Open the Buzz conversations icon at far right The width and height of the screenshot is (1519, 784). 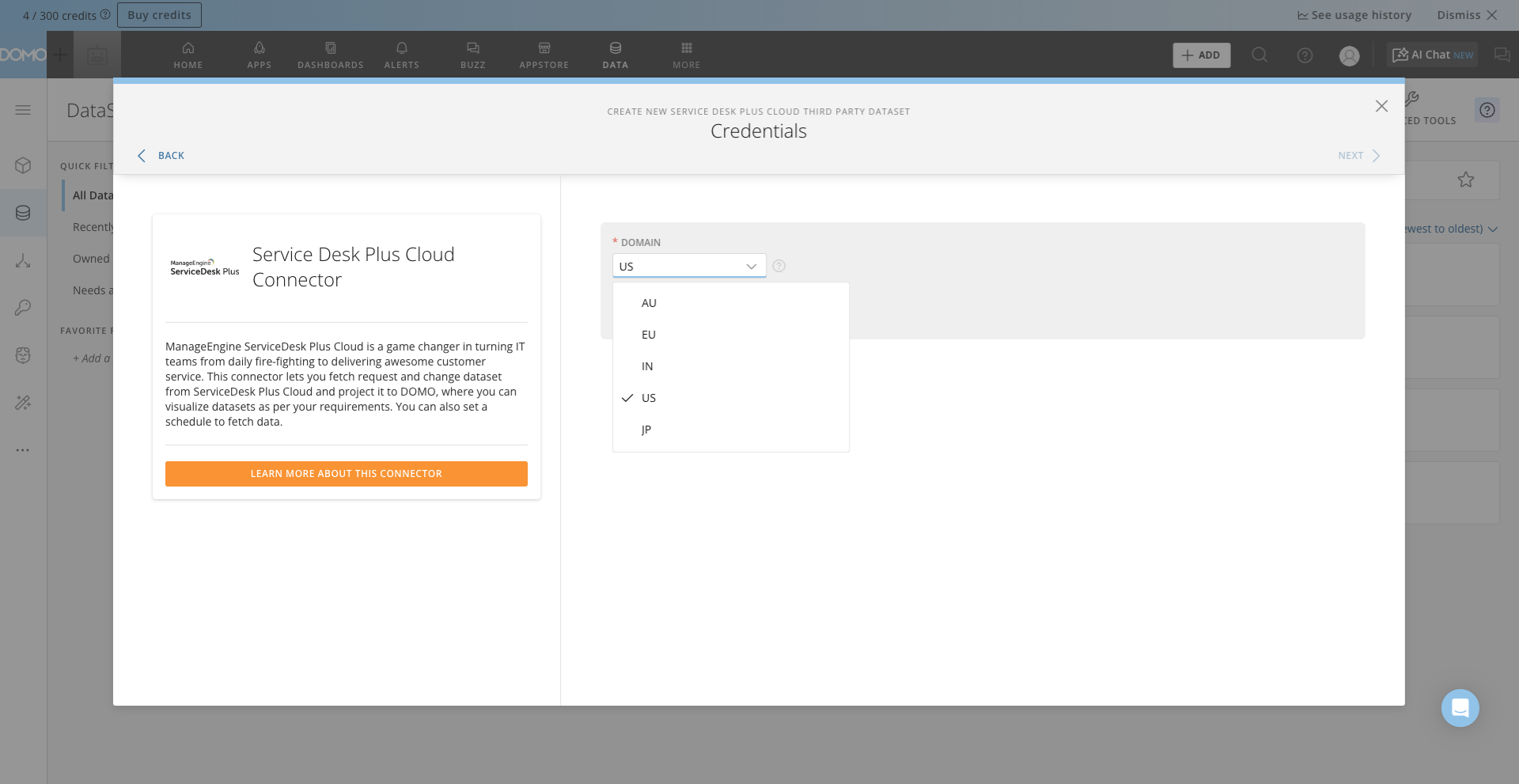[1502, 55]
